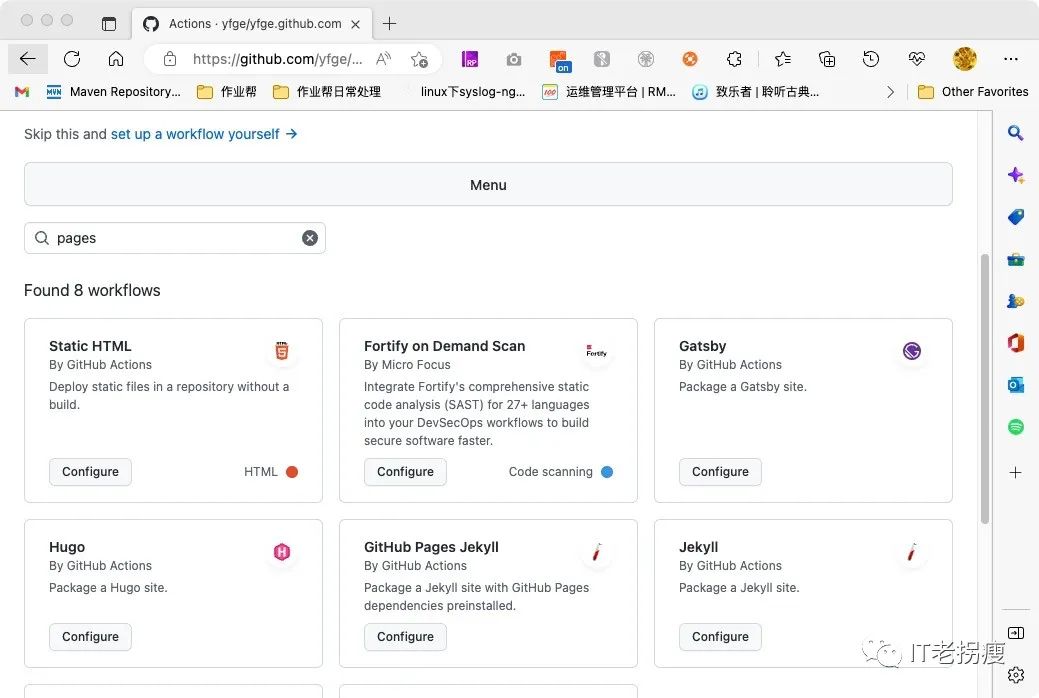Screen dimensions: 1039x698
Task: Click the Hugo card title
Action: (x=67, y=547)
